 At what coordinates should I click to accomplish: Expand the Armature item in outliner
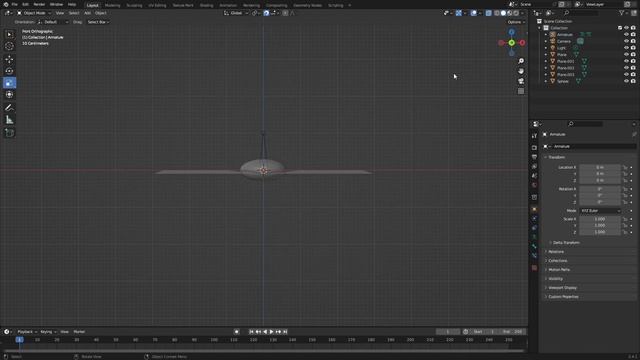pos(546,35)
